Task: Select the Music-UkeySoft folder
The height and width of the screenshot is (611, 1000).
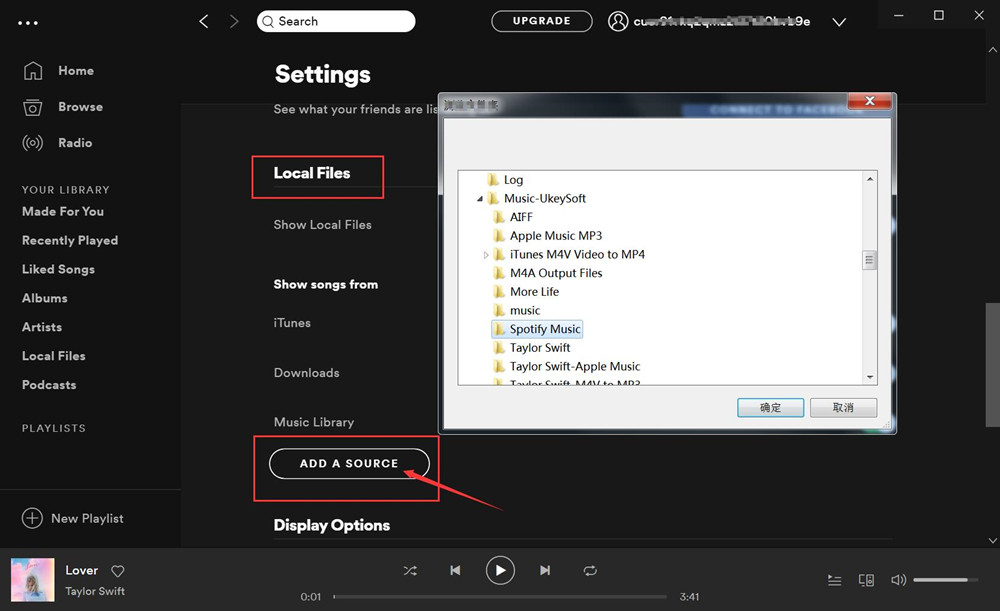Action: 545,198
